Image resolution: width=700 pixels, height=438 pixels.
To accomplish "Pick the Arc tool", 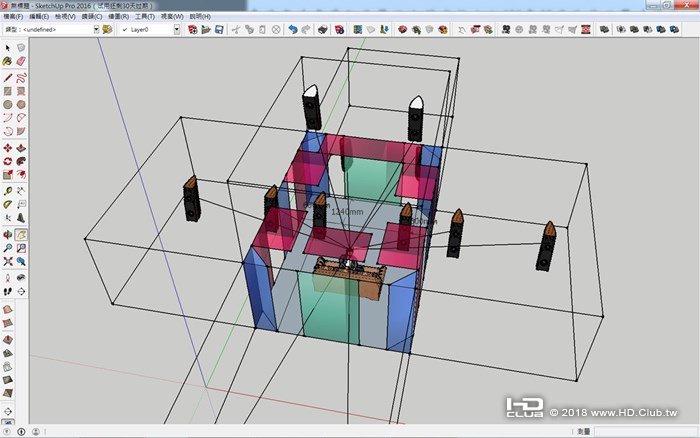I will pos(8,118).
